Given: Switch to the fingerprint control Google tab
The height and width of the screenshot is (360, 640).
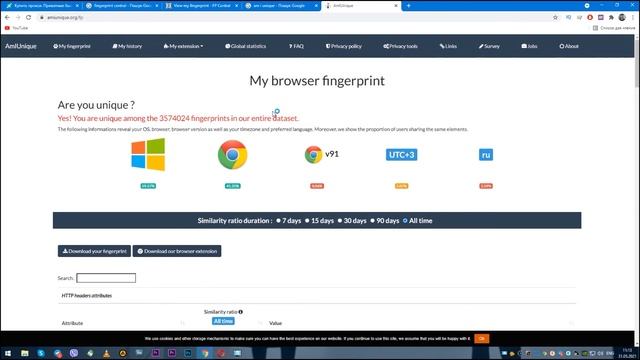Looking at the screenshot, I should click(x=122, y=6).
